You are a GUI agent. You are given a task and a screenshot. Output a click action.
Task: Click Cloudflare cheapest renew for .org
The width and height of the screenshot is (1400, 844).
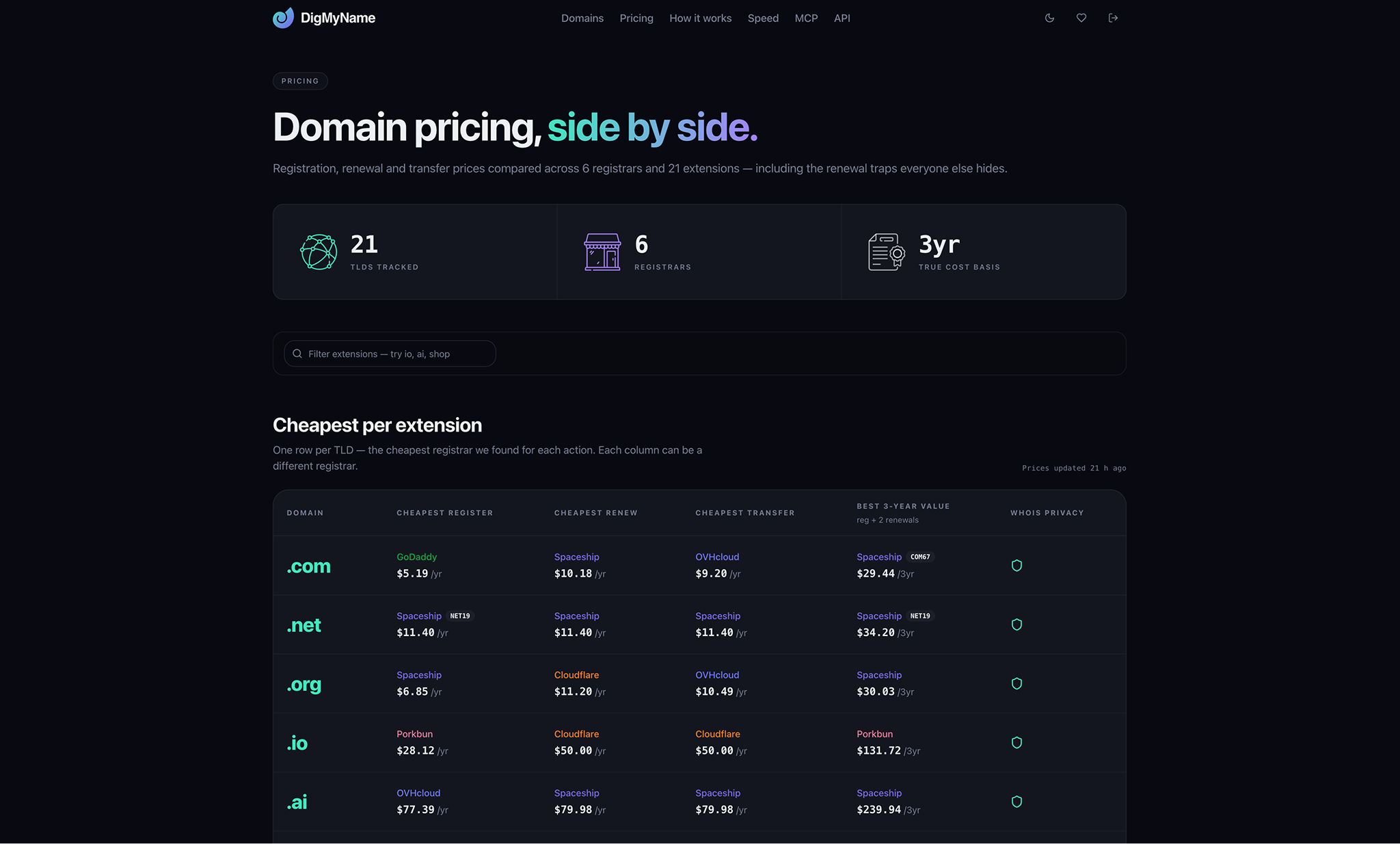pyautogui.click(x=576, y=675)
